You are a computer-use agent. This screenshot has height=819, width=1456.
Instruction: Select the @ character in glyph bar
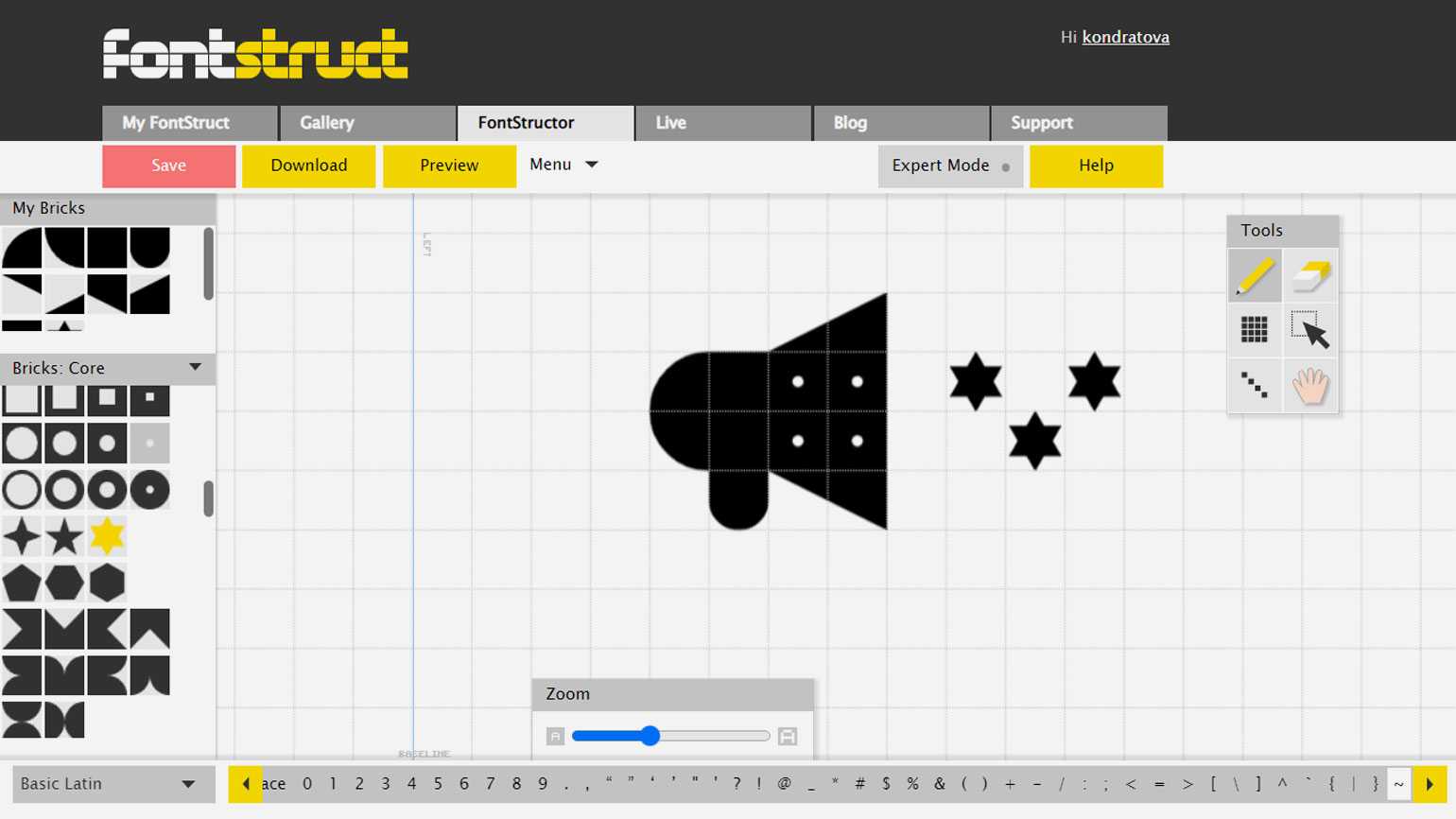click(x=784, y=784)
